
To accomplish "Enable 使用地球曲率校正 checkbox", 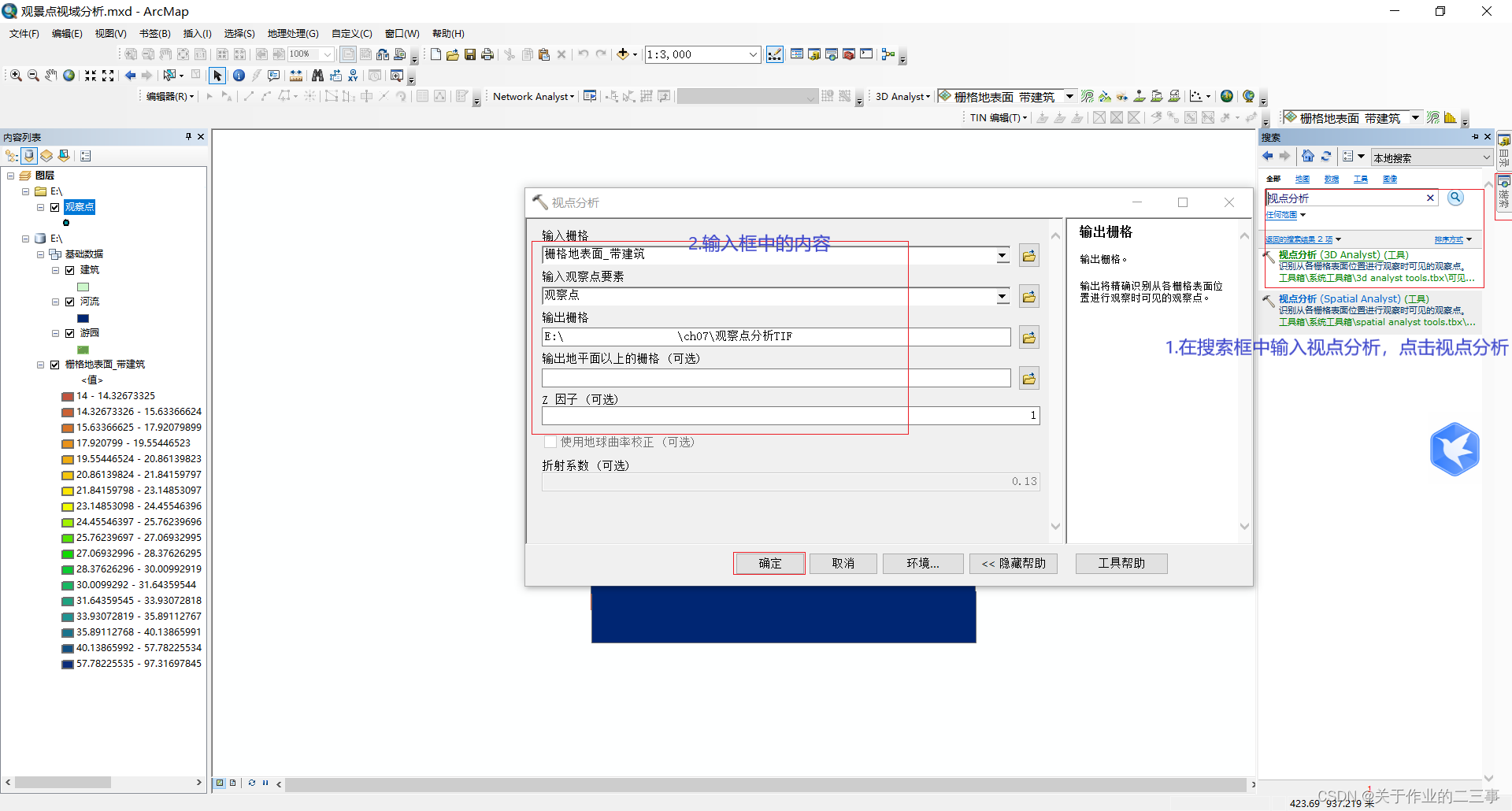I will point(550,443).
